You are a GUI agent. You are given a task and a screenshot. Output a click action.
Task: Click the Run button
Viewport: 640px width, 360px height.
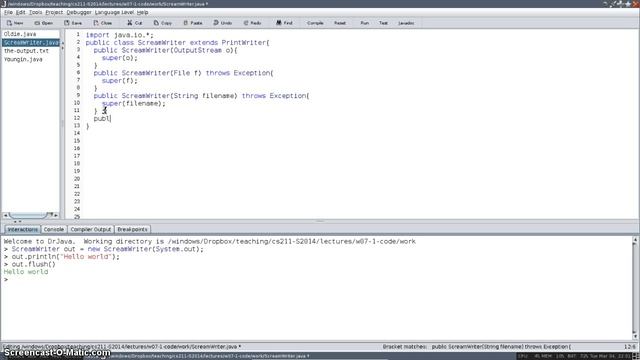[x=364, y=23]
